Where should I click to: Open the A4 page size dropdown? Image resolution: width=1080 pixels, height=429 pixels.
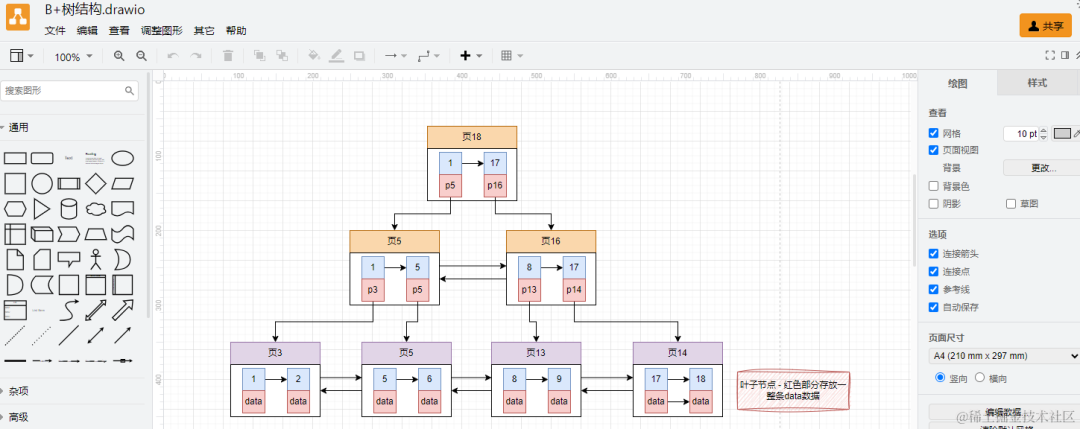[1004, 356]
